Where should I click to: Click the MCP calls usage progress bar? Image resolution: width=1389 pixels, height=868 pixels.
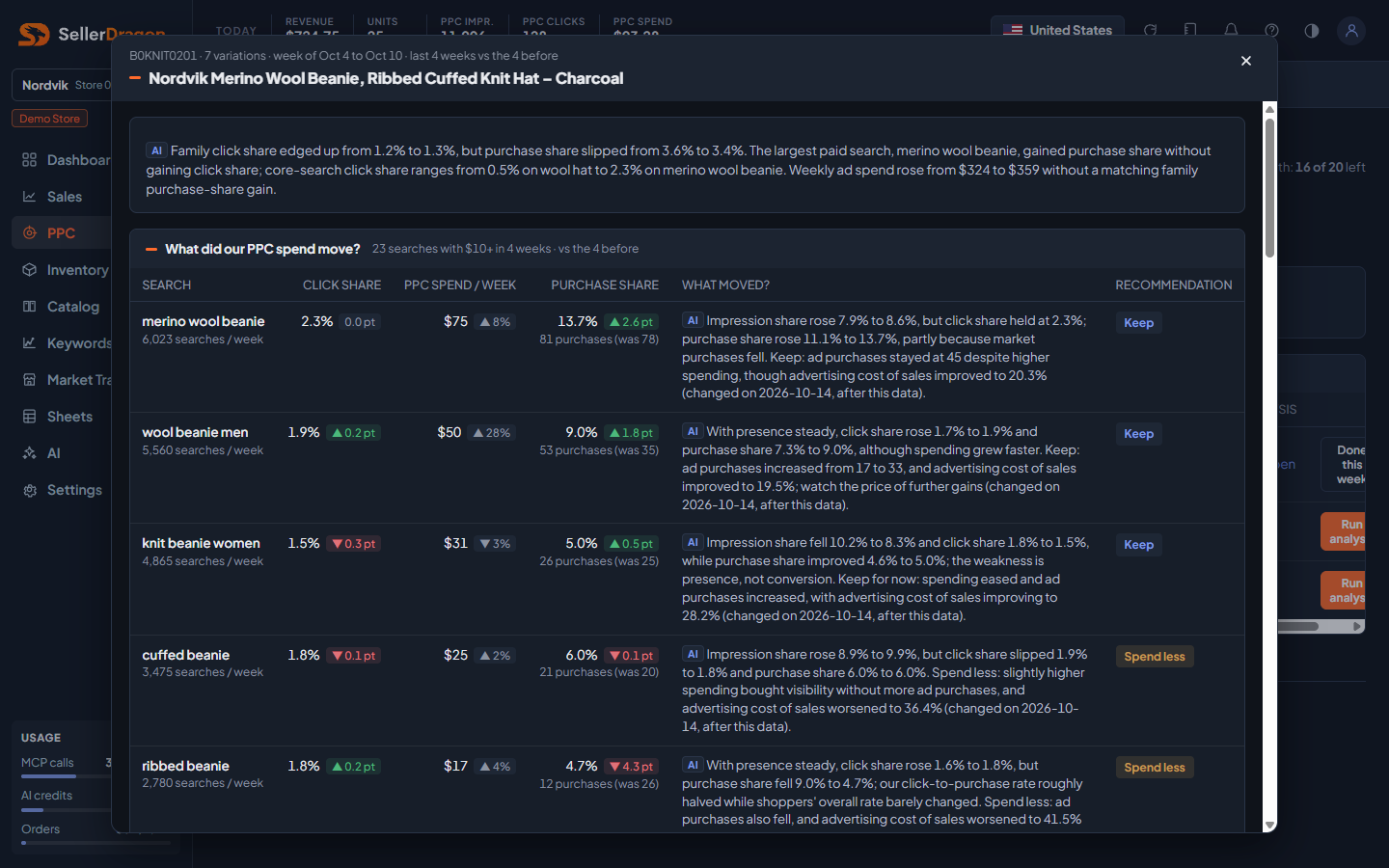tap(66, 776)
